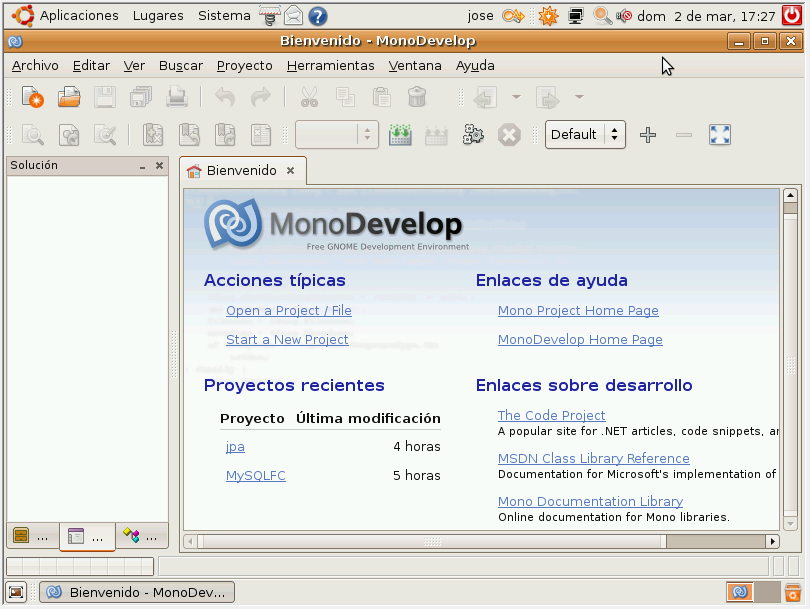Screen dimensions: 810x609
Task: Click the Bienvenido - MonoDev... taskbar button
Action: click(137, 592)
